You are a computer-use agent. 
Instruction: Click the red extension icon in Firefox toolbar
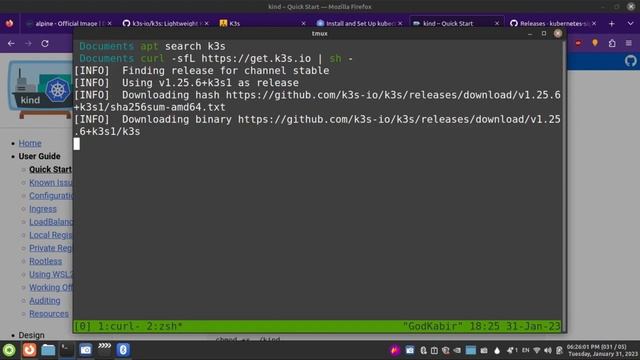(x=579, y=43)
